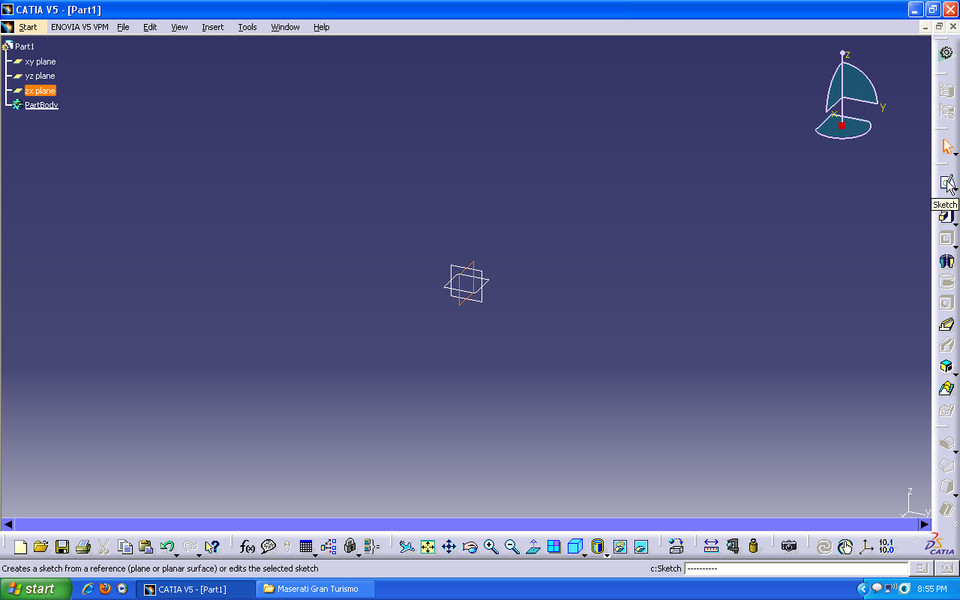Click the power input command field
The width and height of the screenshot is (960, 600).
[x=796, y=568]
